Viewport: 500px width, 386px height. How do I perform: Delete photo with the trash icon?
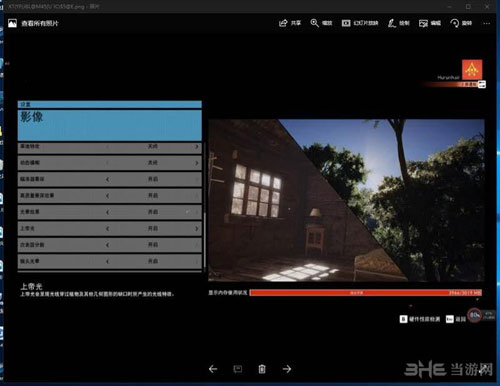pyautogui.click(x=262, y=369)
